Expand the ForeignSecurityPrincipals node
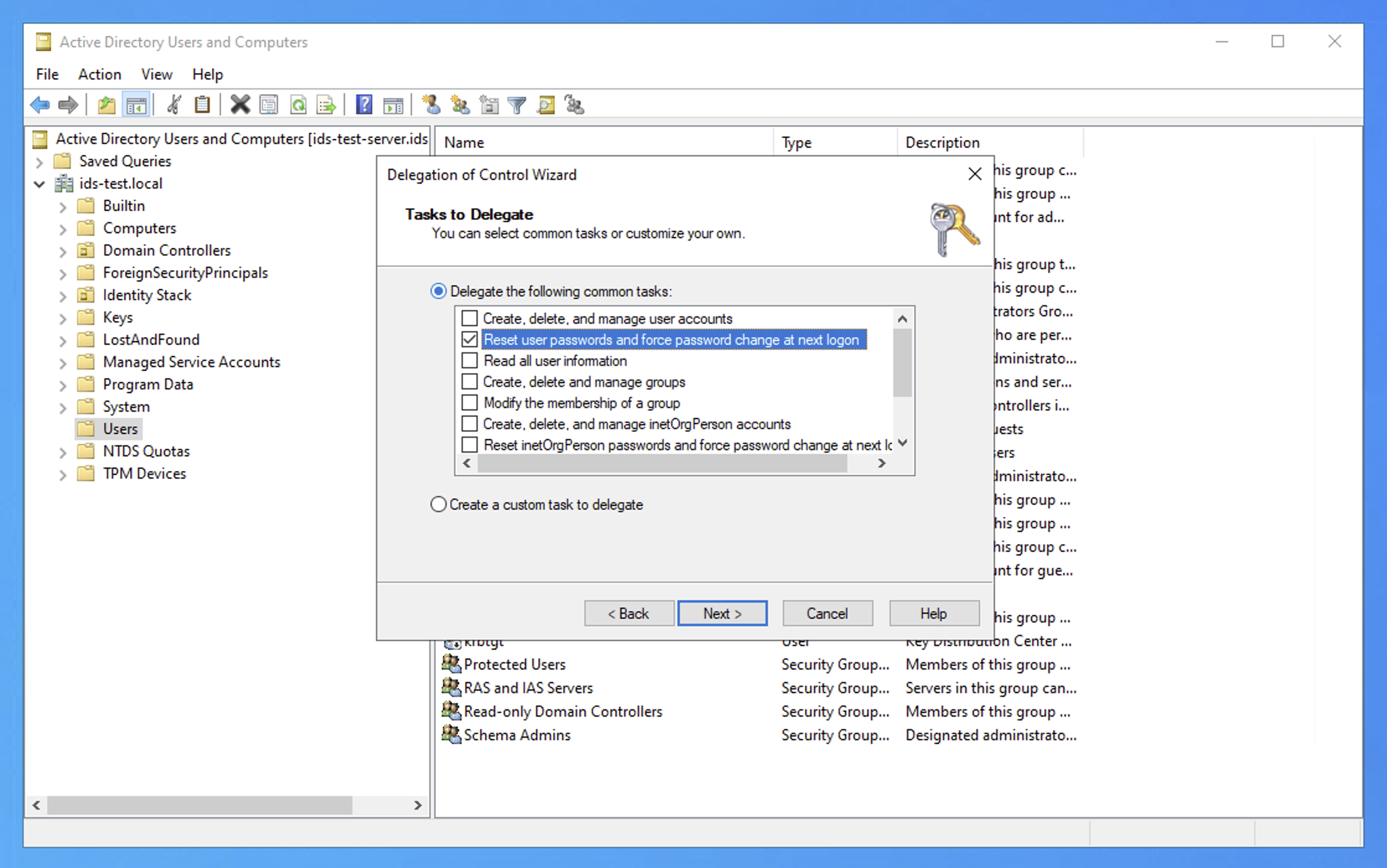Viewport: 1387px width, 868px height. [63, 274]
